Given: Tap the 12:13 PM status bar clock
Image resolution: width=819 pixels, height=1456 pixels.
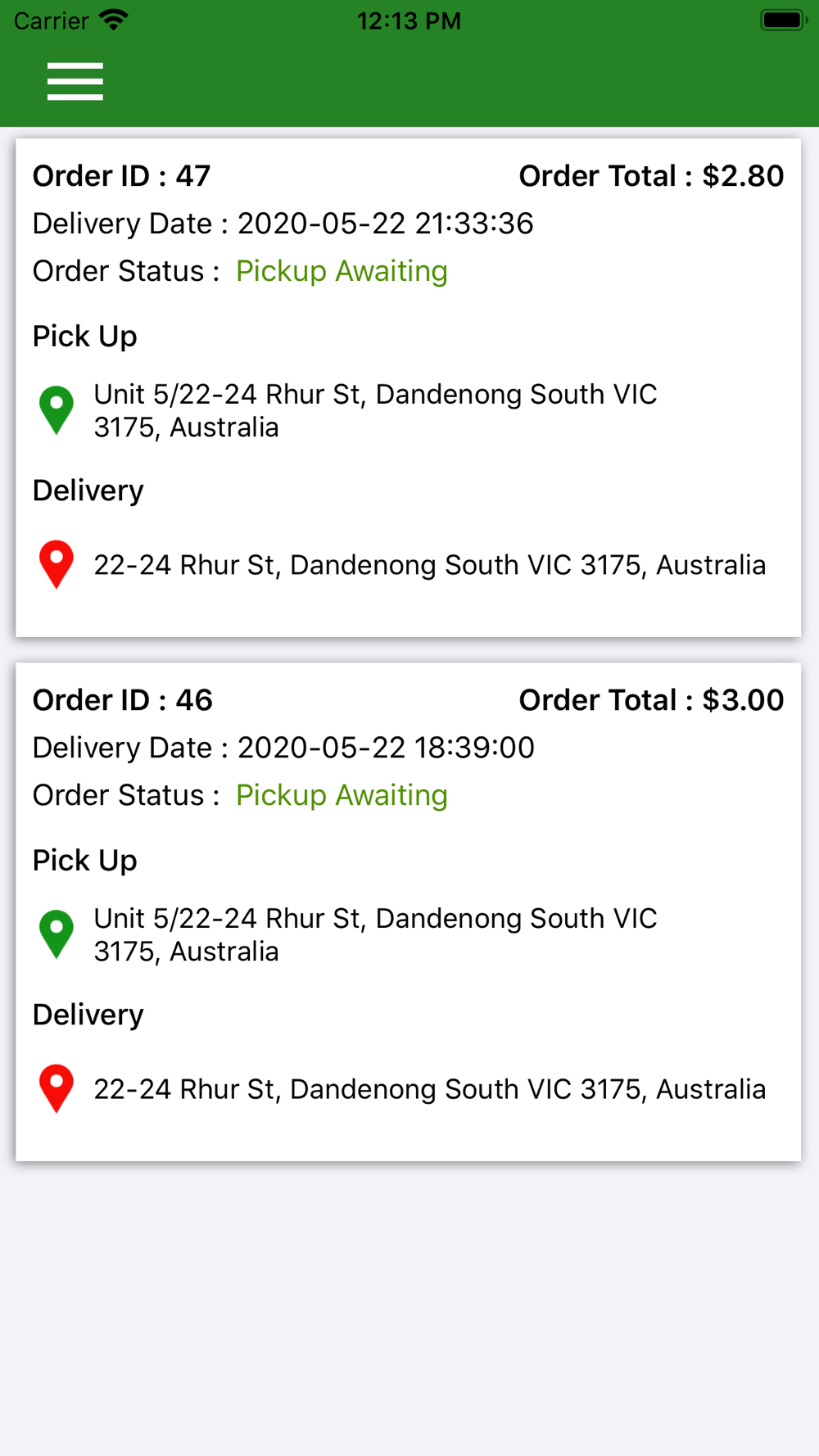Looking at the screenshot, I should (x=409, y=20).
